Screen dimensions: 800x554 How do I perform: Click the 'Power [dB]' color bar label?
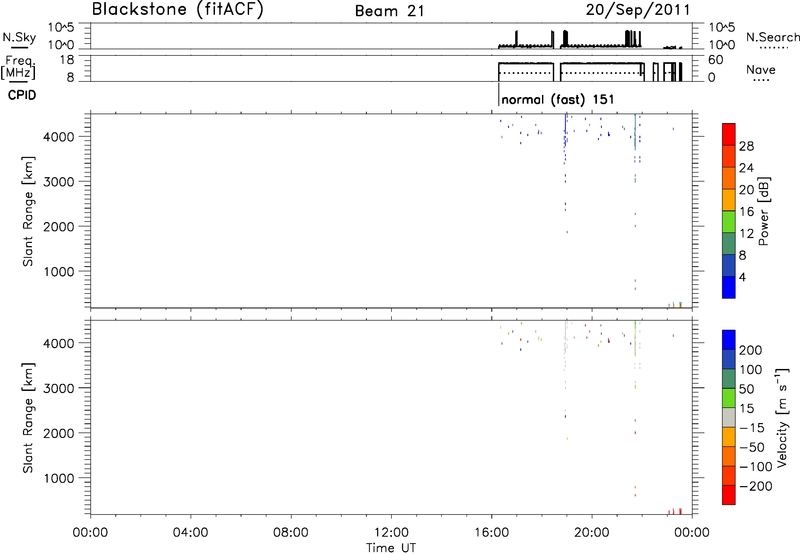tap(763, 211)
